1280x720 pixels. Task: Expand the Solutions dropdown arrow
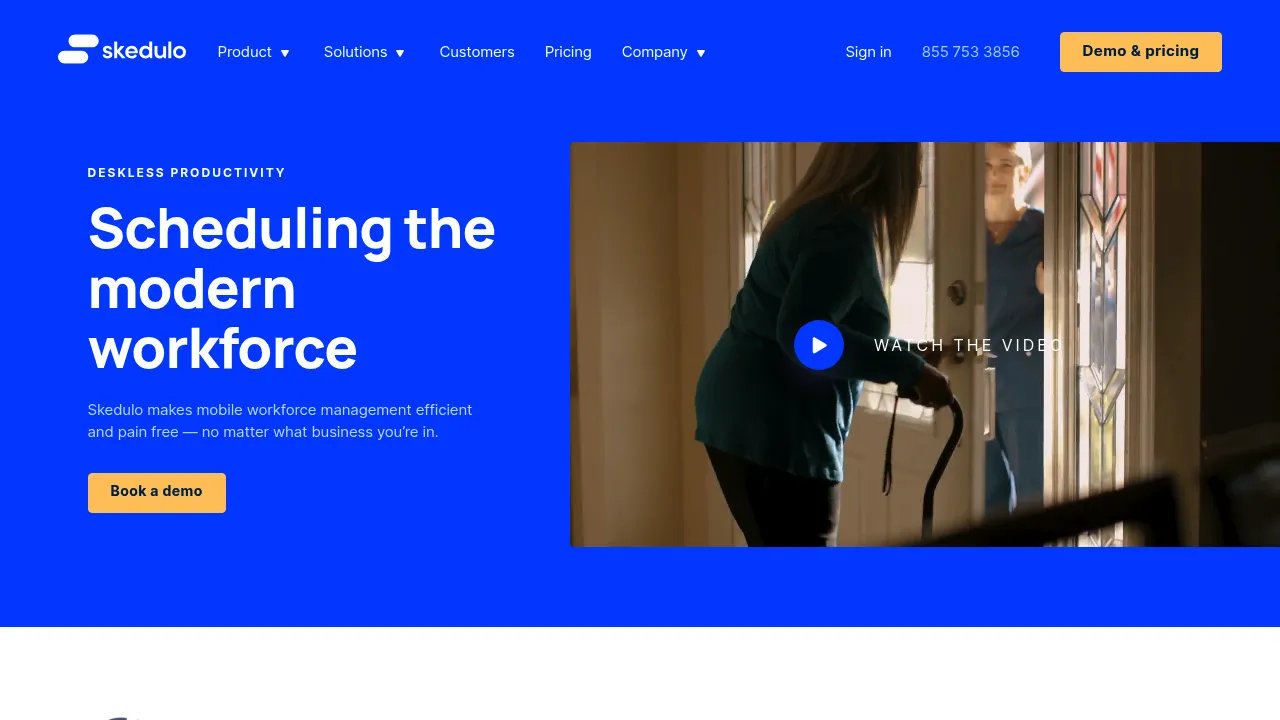pyautogui.click(x=400, y=53)
